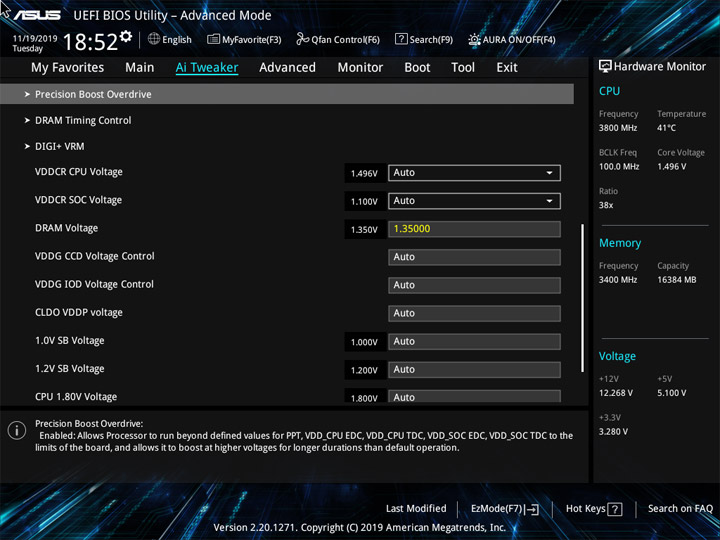Click the Voltage section heading
The width and height of the screenshot is (720, 540).
[x=617, y=356]
